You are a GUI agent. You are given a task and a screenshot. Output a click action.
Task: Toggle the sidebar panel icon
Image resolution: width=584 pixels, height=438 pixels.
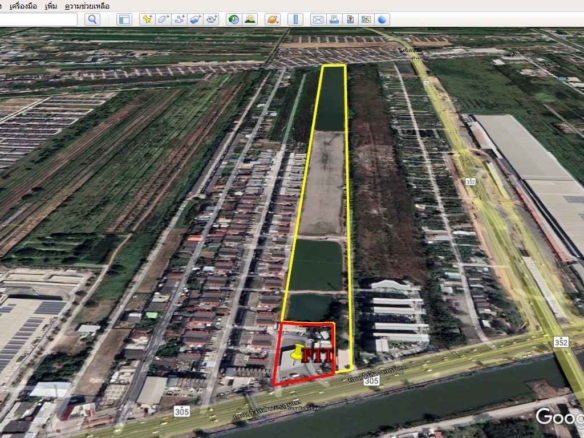pos(124,19)
